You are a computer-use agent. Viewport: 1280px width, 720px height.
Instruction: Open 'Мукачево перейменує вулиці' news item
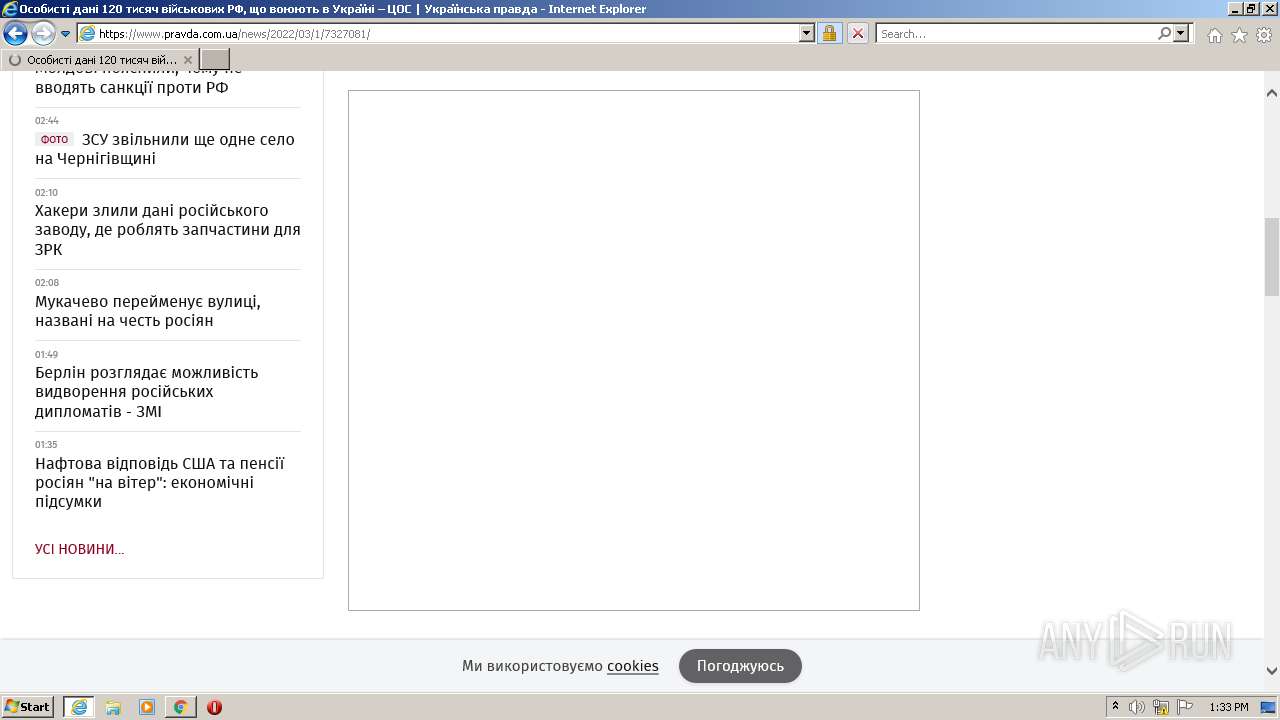pyautogui.click(x=148, y=311)
